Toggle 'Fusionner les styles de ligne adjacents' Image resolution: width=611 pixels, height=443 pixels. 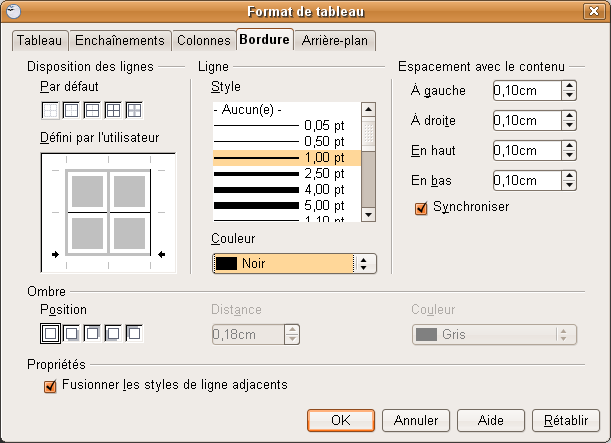pyautogui.click(x=51, y=385)
